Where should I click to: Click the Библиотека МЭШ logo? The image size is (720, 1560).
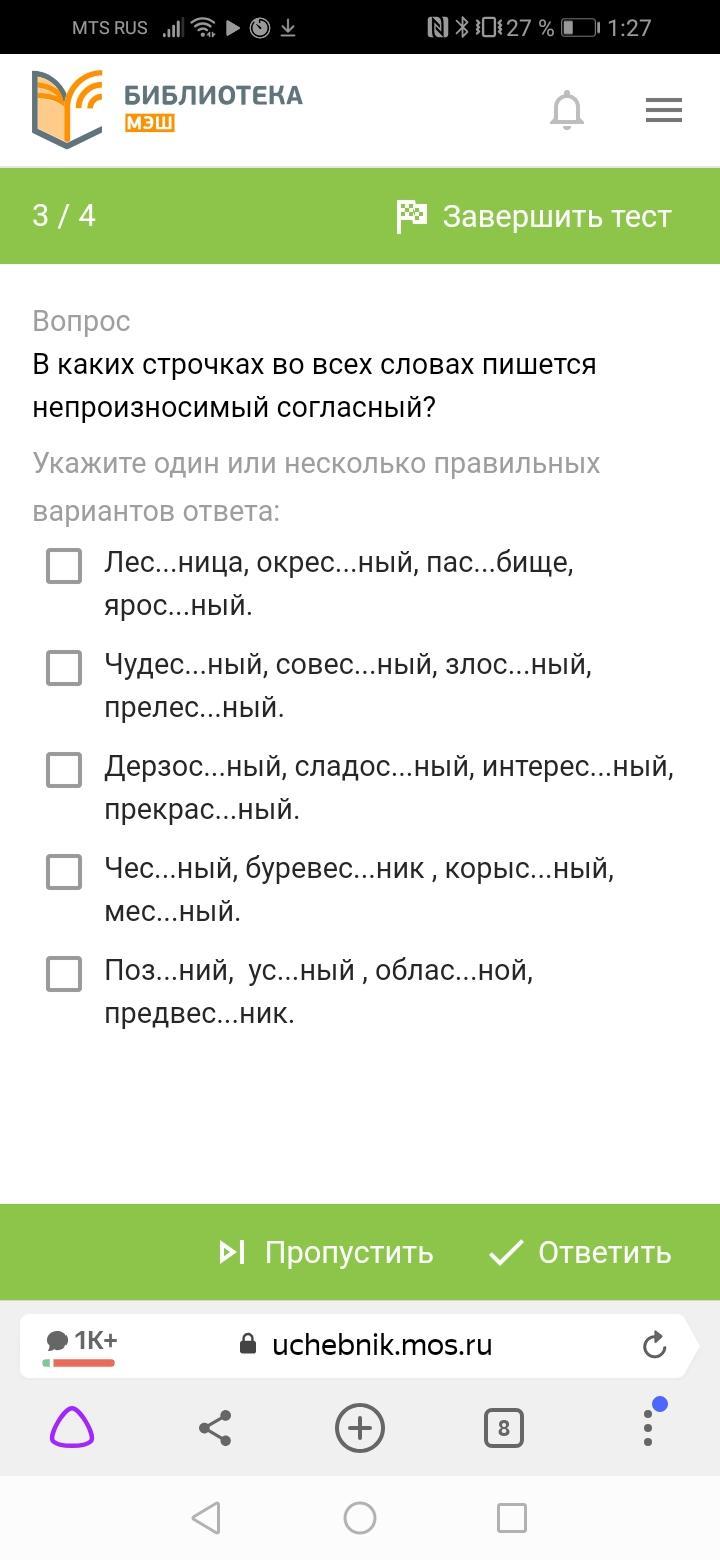[167, 109]
